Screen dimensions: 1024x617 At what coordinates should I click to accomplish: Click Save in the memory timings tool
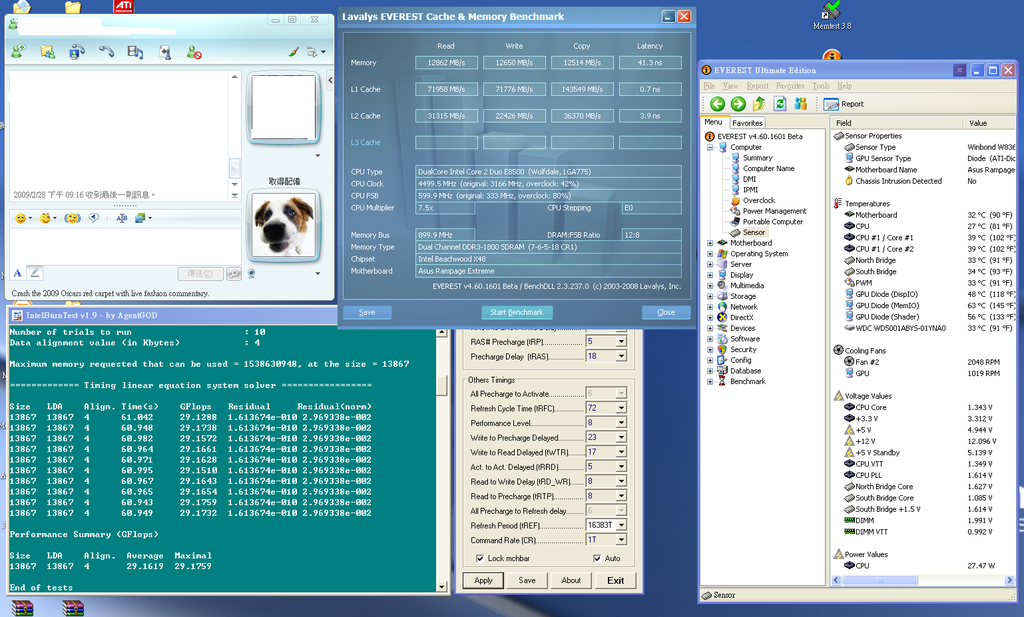click(x=527, y=580)
